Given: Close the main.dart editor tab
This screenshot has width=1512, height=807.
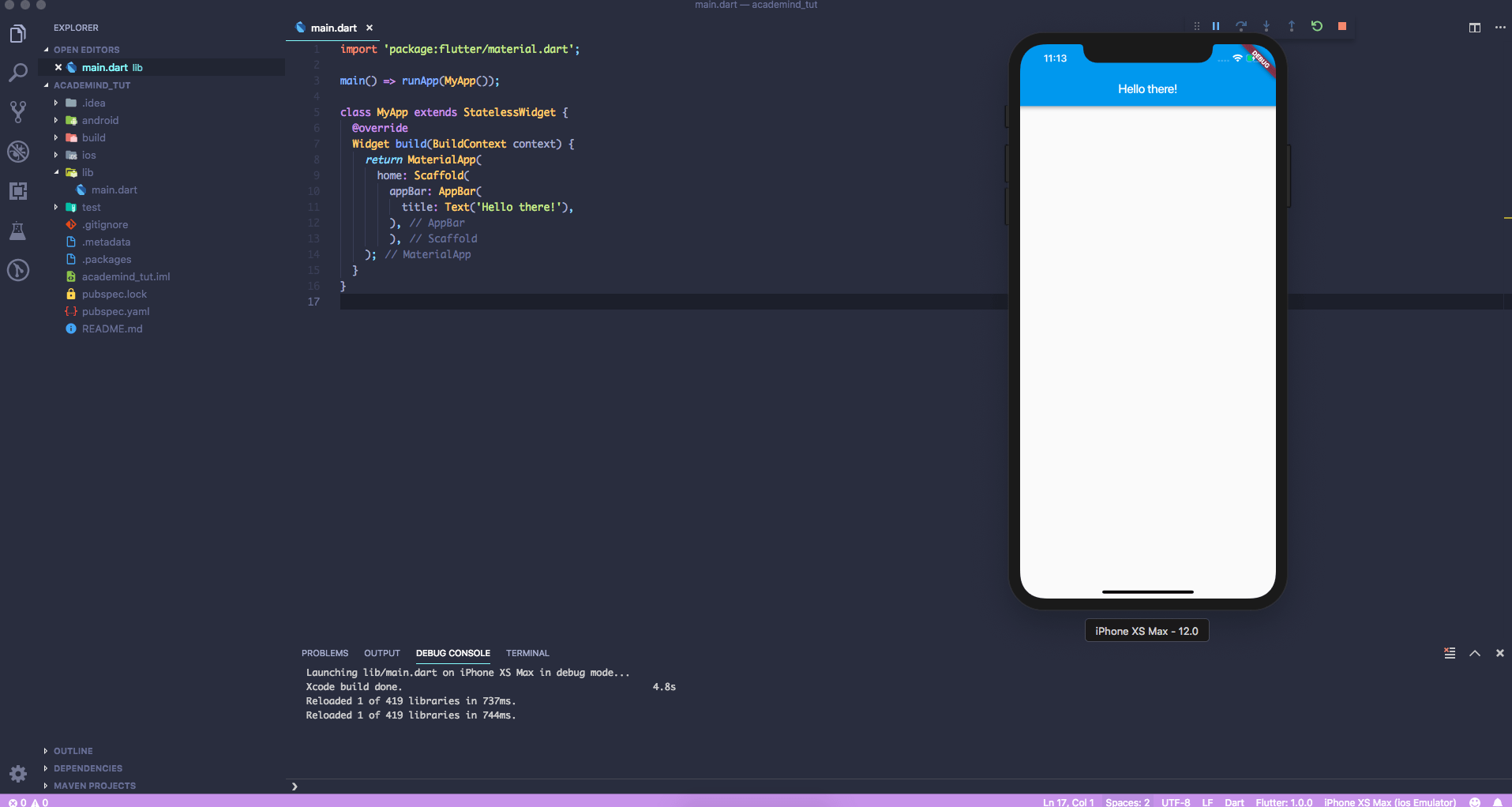Looking at the screenshot, I should pos(369,28).
